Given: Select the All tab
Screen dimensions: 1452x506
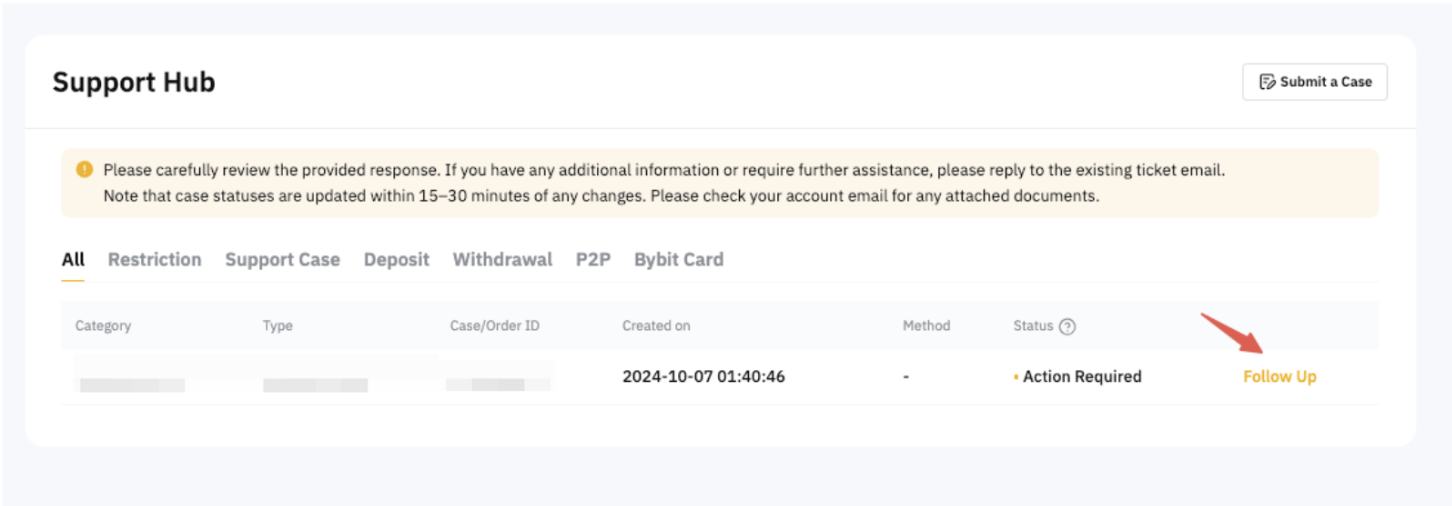Looking at the screenshot, I should 73,260.
